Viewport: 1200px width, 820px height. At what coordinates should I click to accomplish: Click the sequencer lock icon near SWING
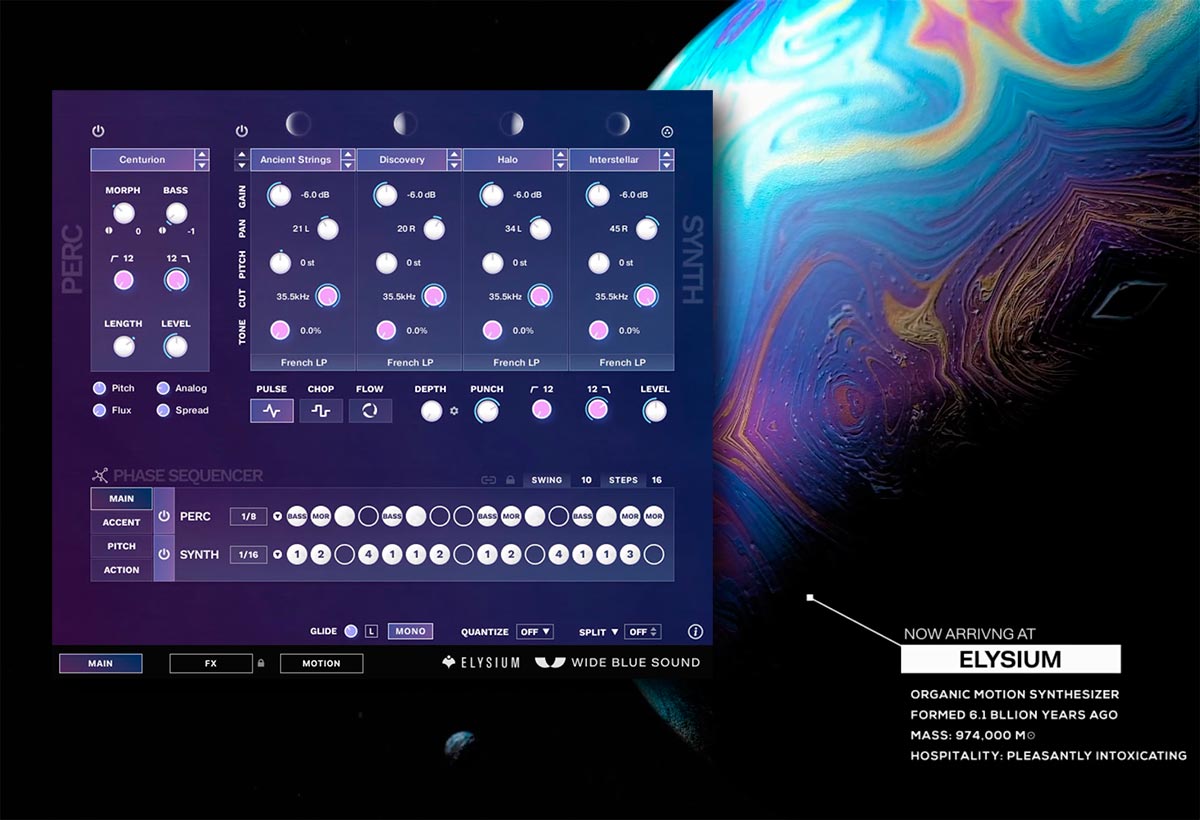coord(510,480)
